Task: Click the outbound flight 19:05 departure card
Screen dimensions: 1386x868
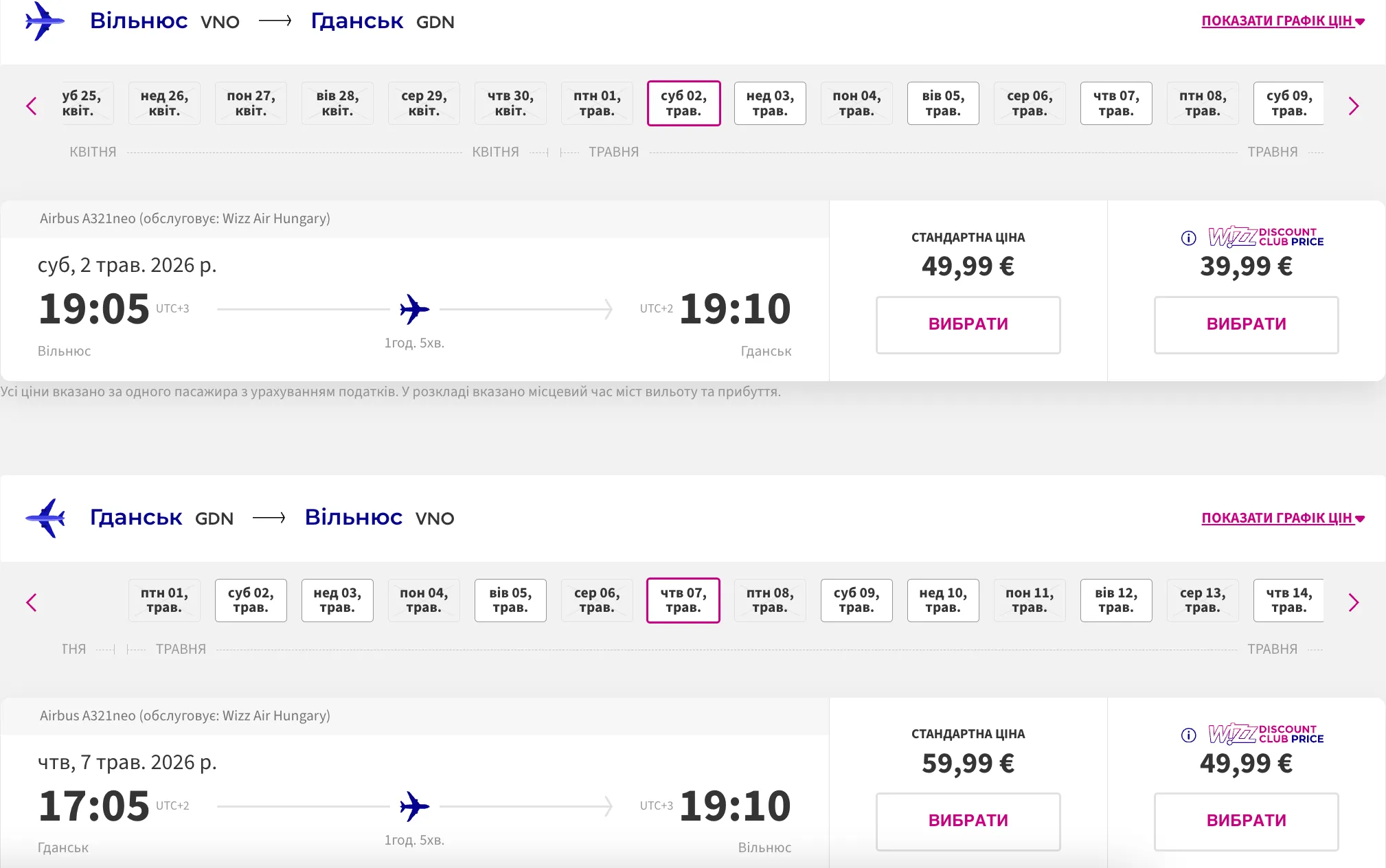Action: 414,309
